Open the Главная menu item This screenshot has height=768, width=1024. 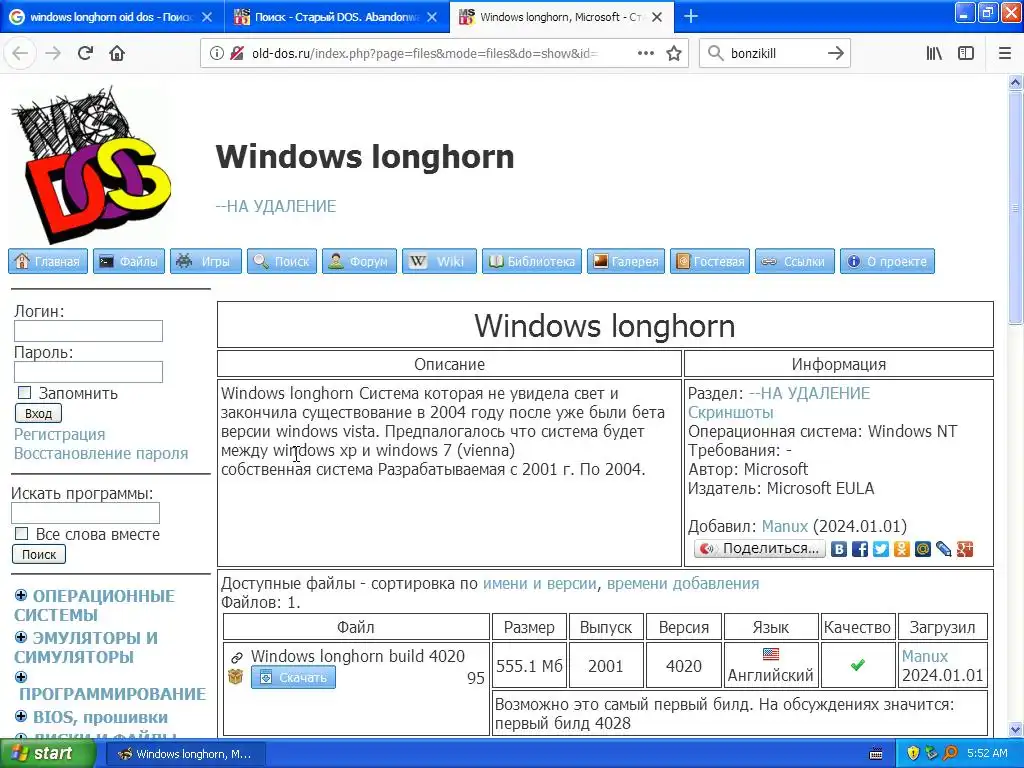(x=48, y=261)
